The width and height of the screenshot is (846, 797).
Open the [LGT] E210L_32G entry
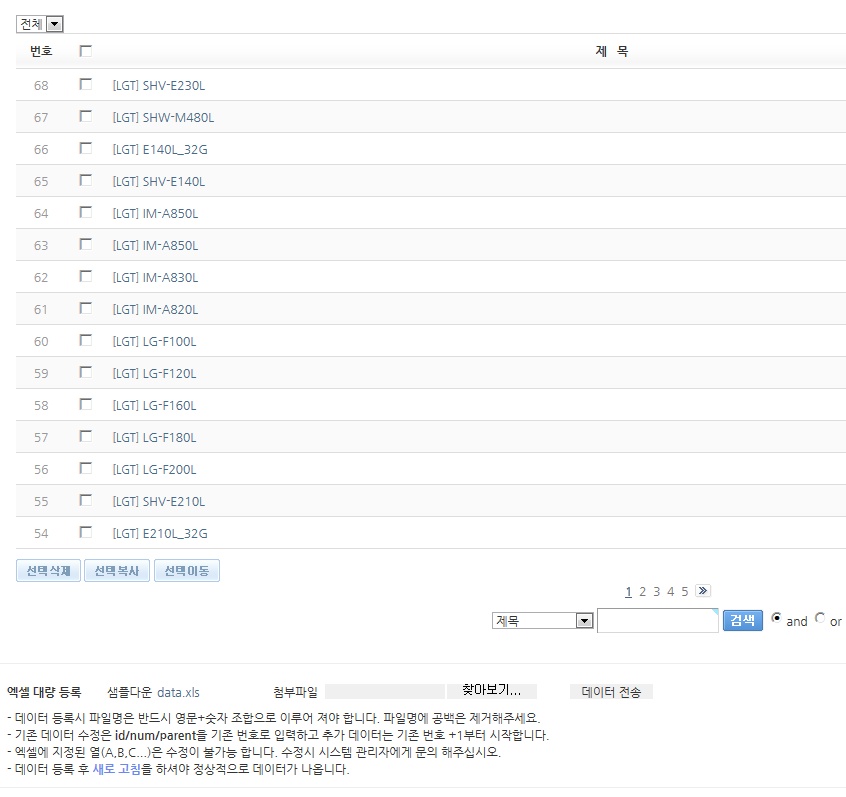coord(160,534)
